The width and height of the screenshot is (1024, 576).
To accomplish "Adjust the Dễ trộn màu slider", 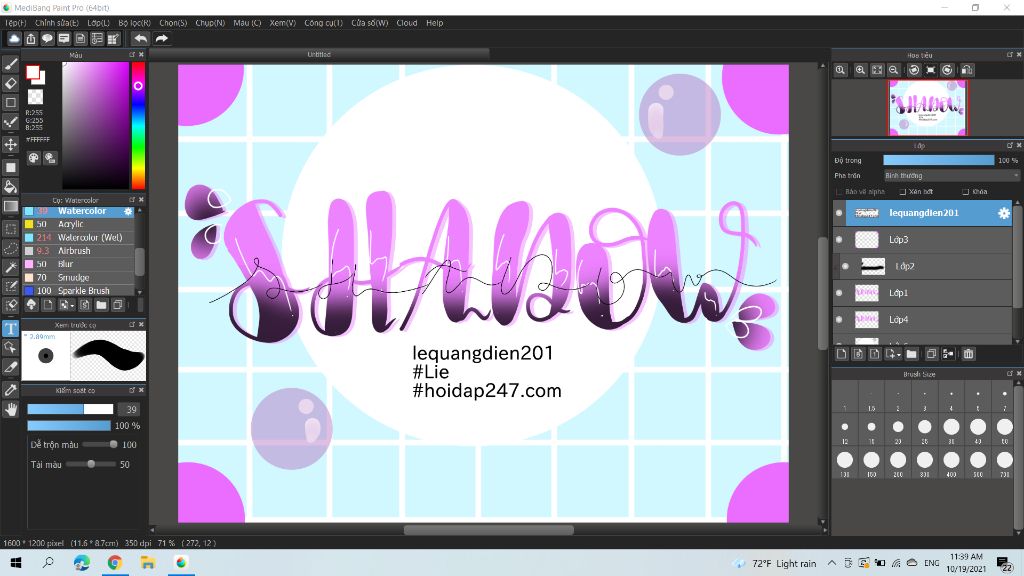I will point(99,445).
